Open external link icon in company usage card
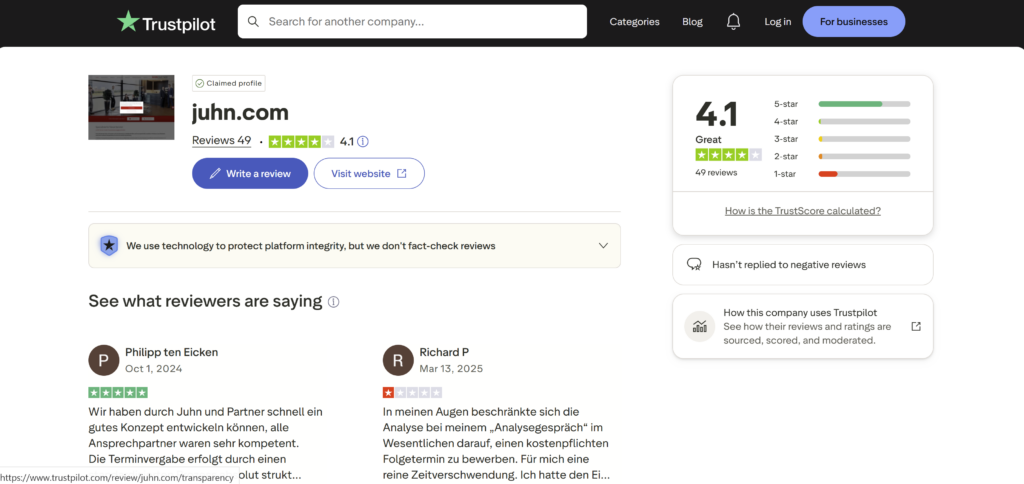Viewport: 1024px width, 484px height. (916, 326)
